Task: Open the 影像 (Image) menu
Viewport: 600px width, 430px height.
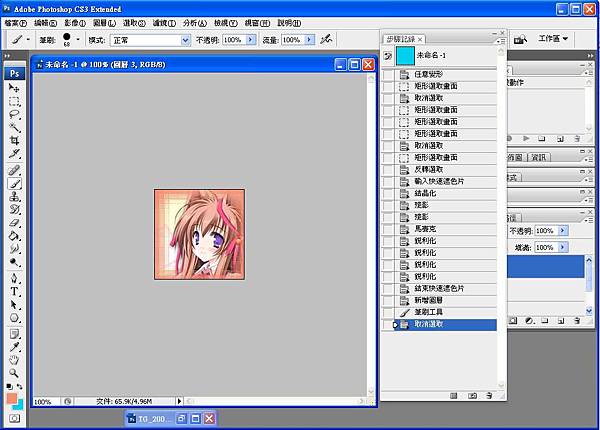Action: (75, 23)
